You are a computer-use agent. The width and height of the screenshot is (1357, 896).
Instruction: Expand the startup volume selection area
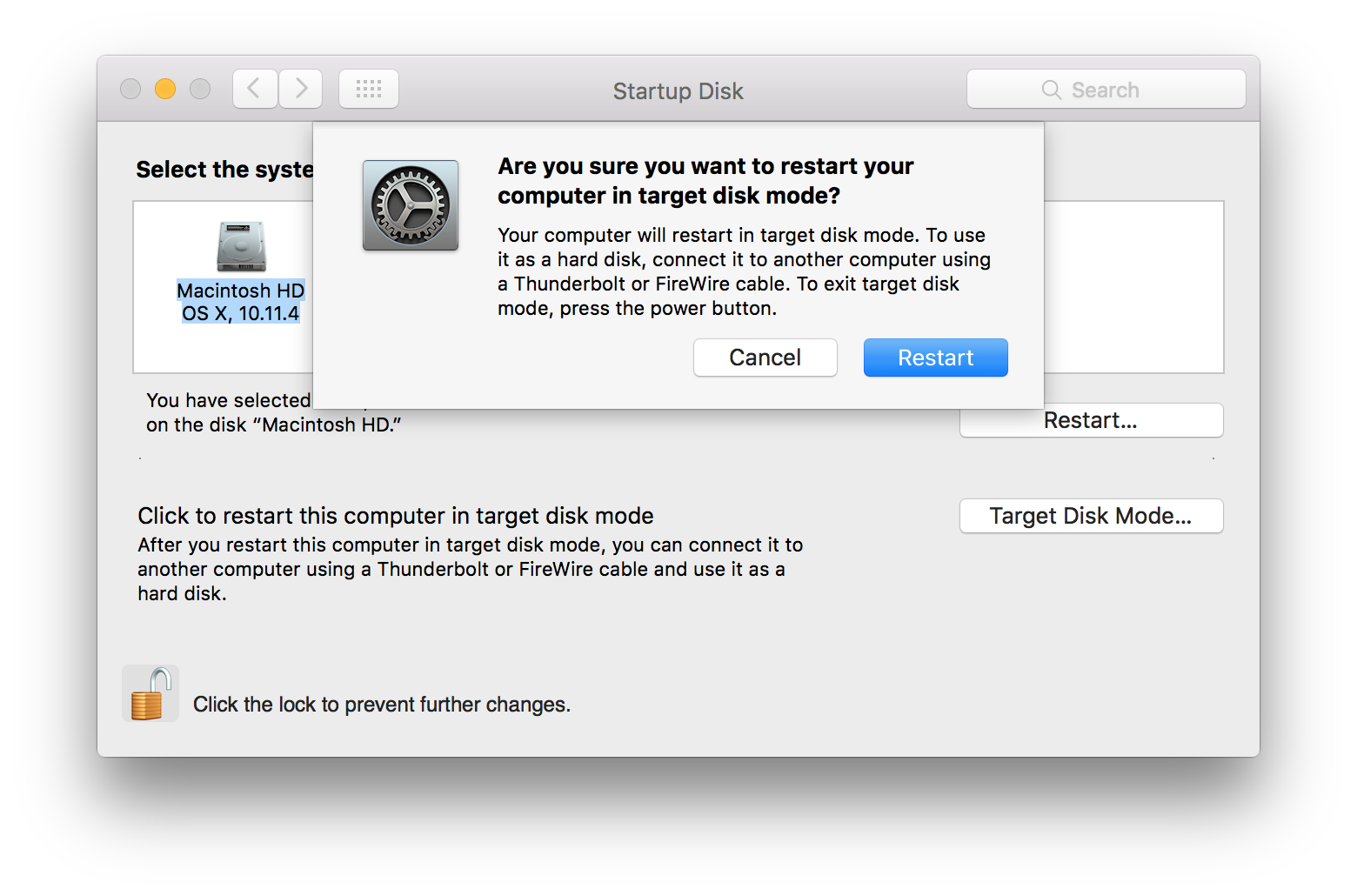click(240, 287)
